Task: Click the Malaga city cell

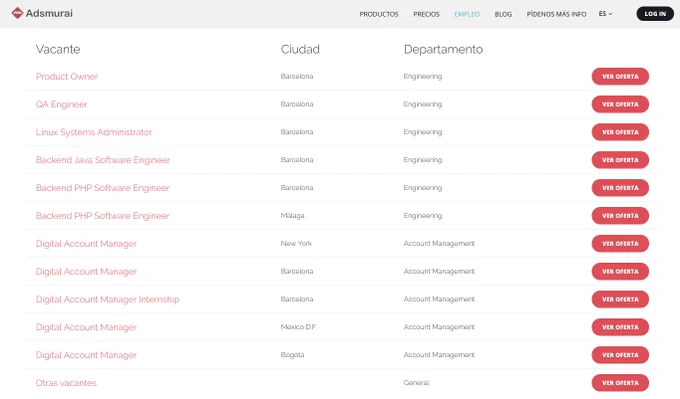Action: 292,216
